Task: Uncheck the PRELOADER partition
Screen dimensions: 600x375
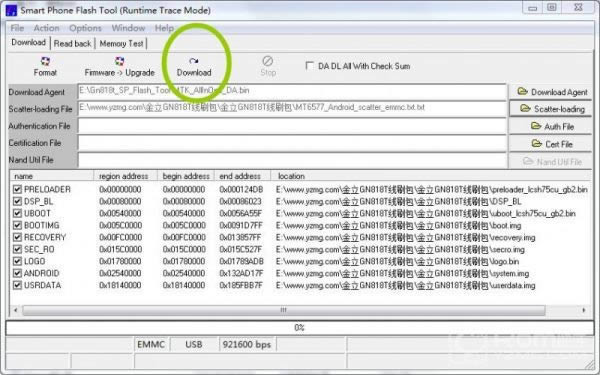Action: 17,189
